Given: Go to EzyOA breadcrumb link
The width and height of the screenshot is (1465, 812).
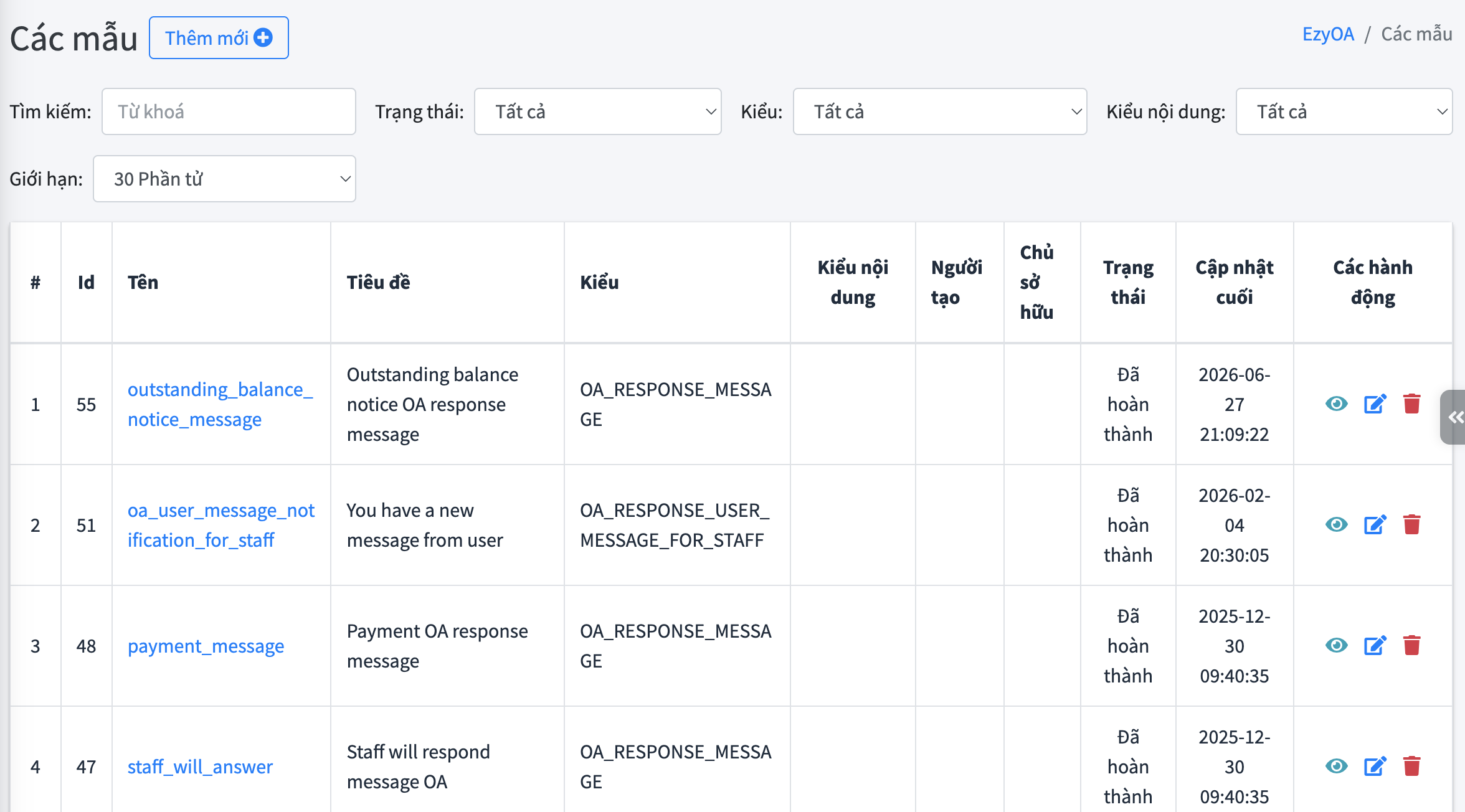Looking at the screenshot, I should (x=1328, y=34).
